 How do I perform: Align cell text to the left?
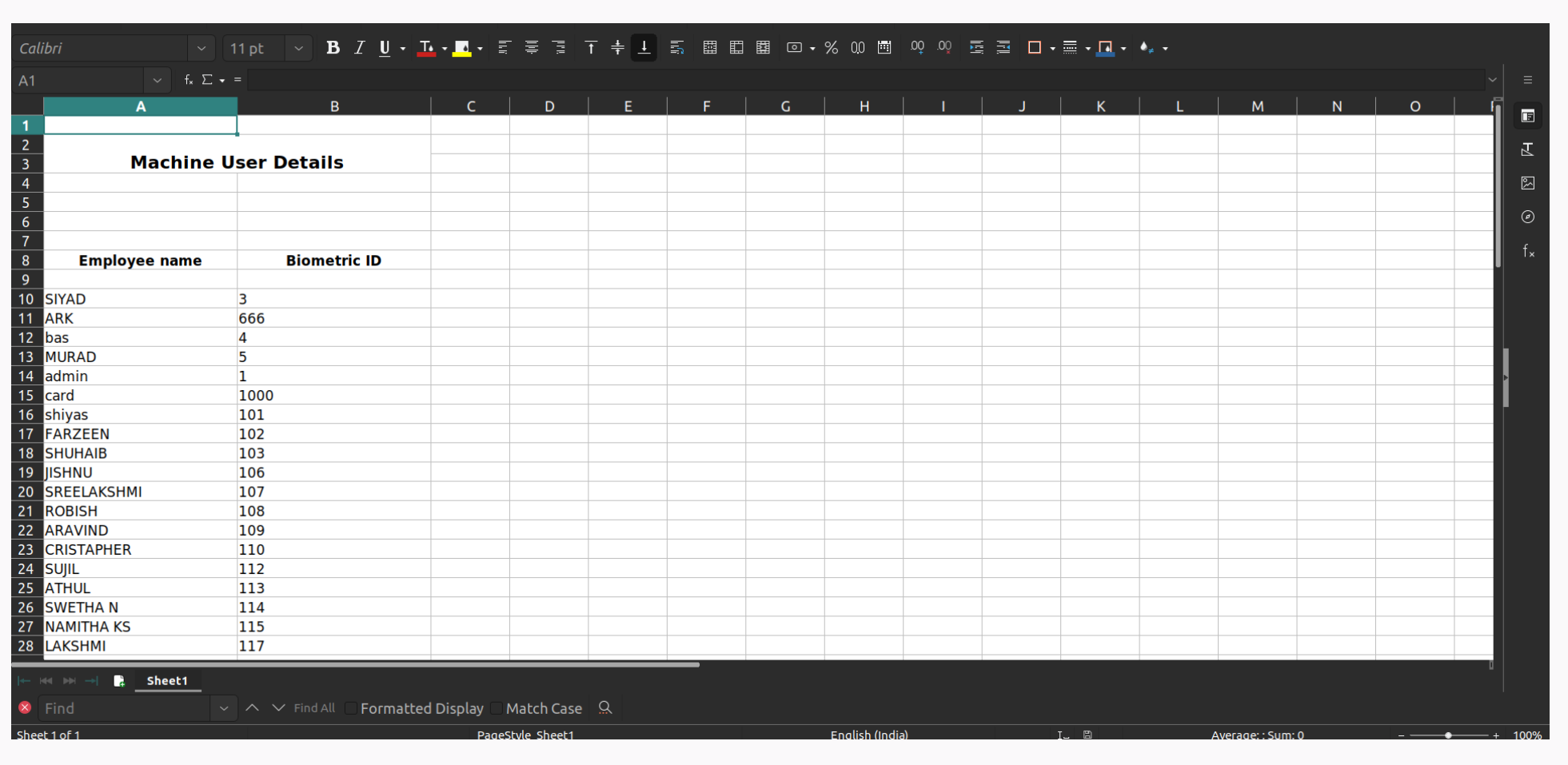click(x=504, y=48)
